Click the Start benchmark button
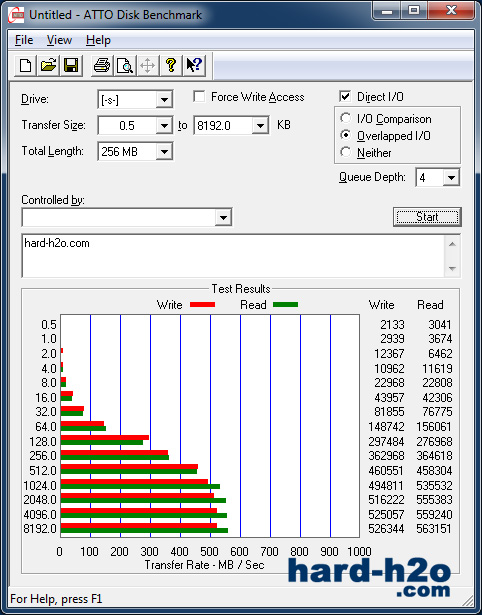 tap(427, 217)
